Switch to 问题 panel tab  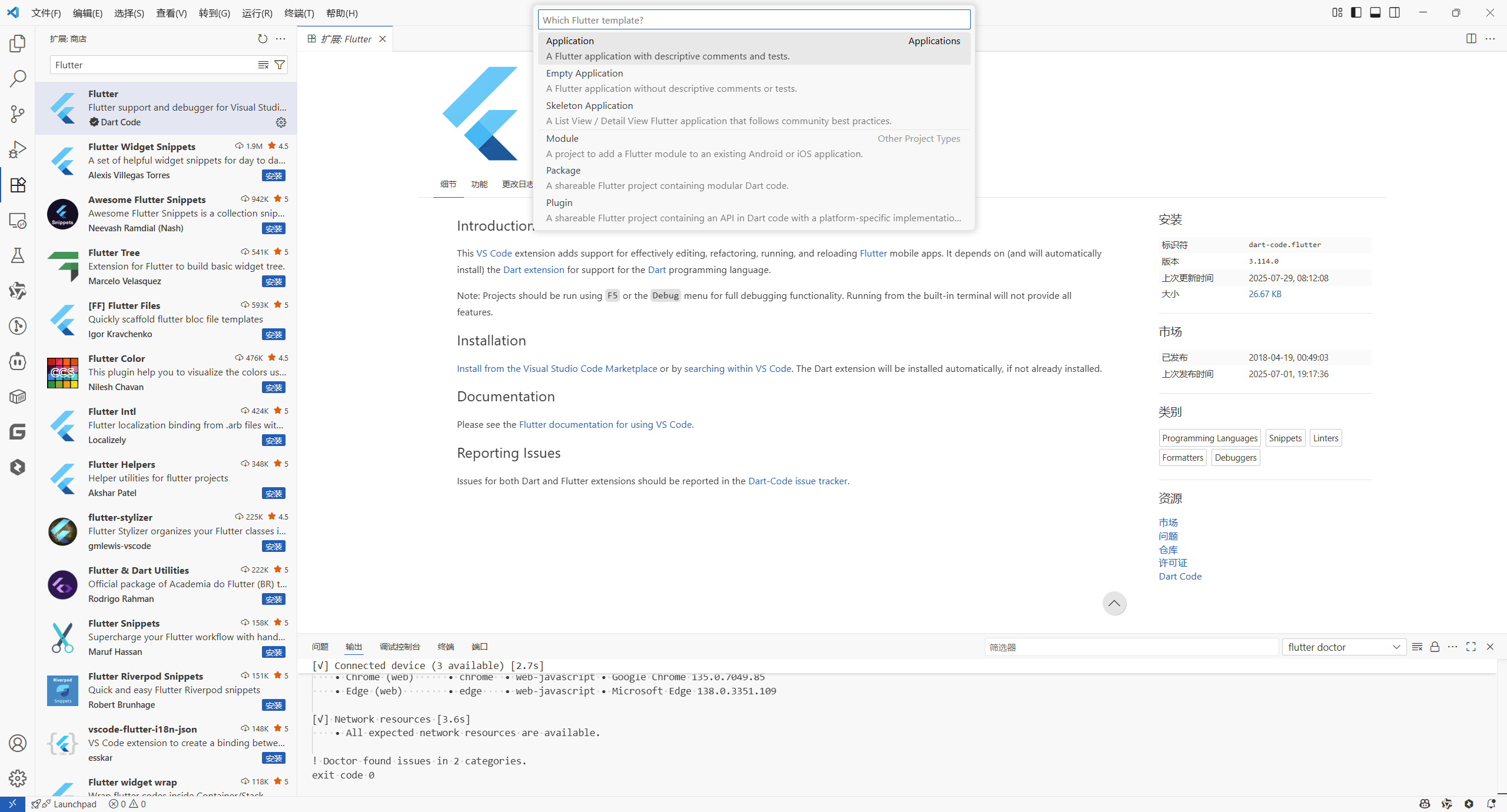(x=320, y=647)
